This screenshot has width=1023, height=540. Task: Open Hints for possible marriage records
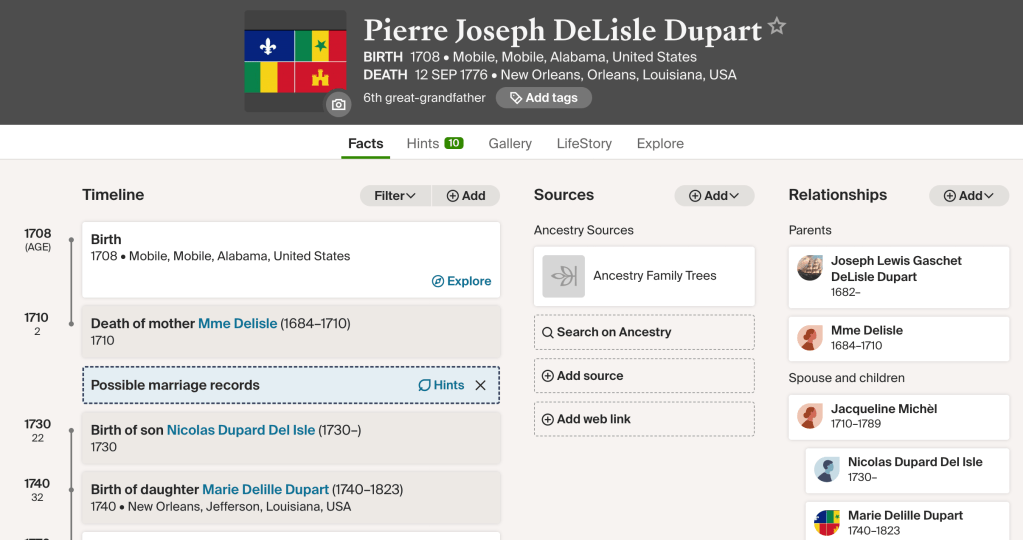(x=441, y=385)
